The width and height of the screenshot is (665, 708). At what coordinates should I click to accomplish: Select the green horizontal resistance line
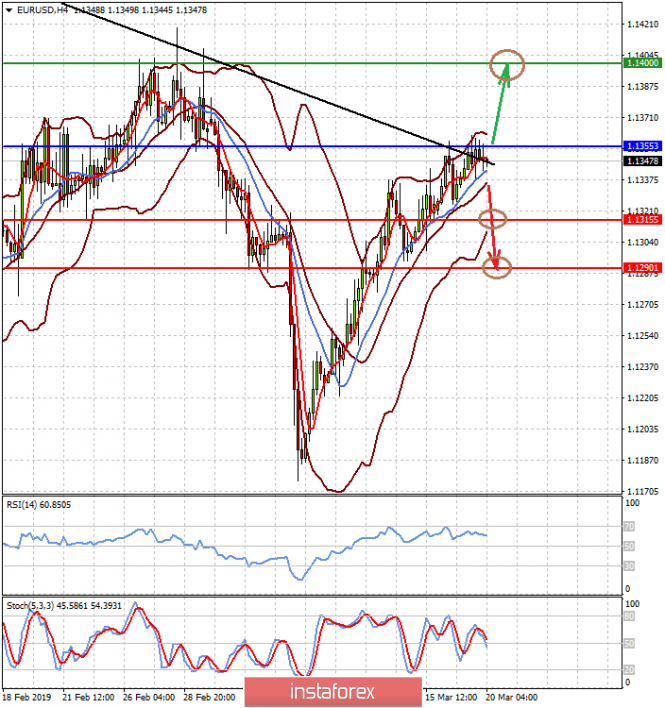click(312, 63)
